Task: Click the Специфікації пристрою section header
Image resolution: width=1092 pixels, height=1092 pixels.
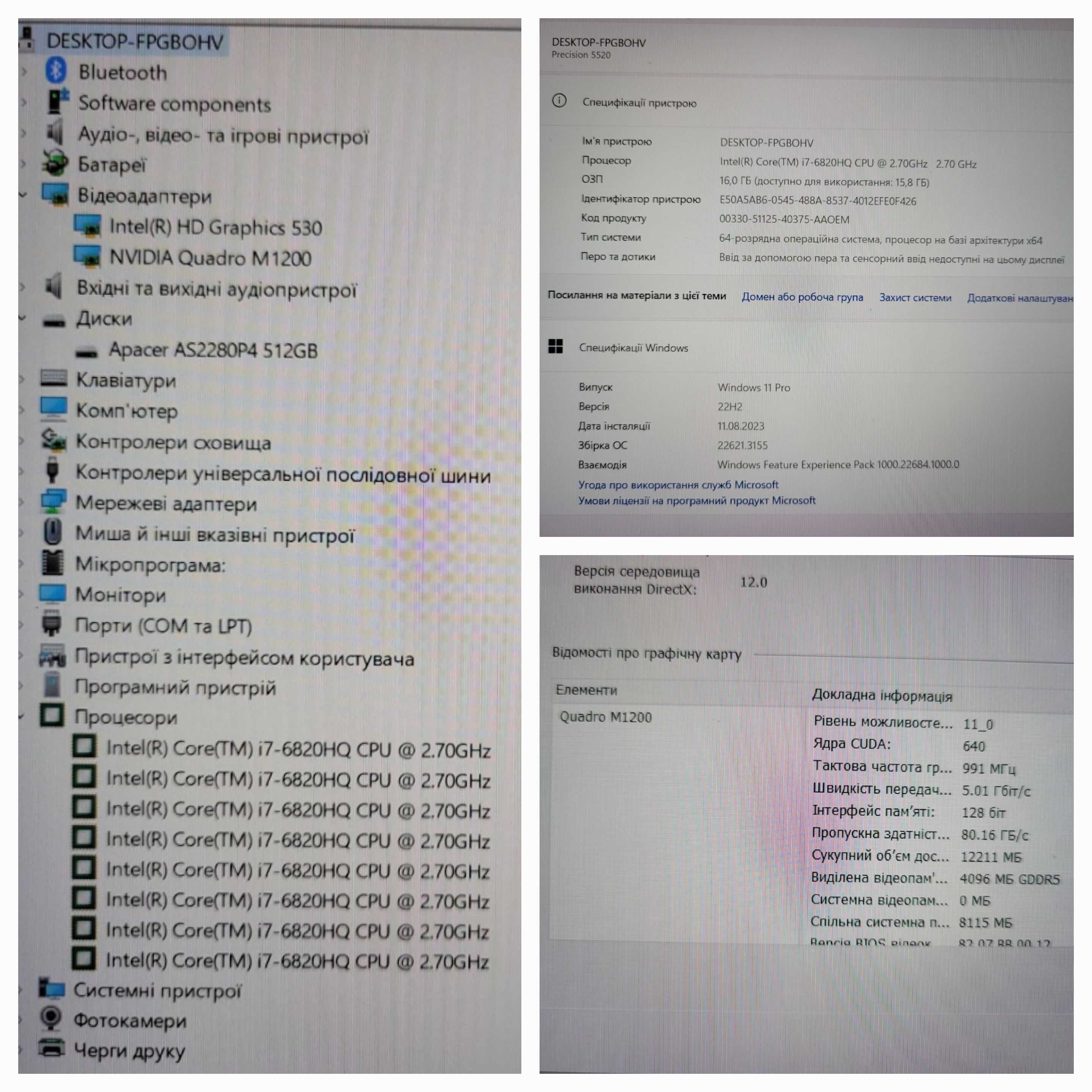Action: pyautogui.click(x=639, y=103)
